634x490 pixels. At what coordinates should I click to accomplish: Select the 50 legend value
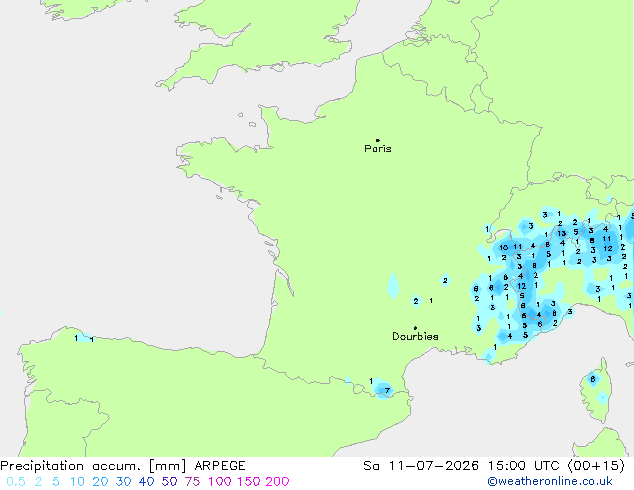tap(169, 482)
